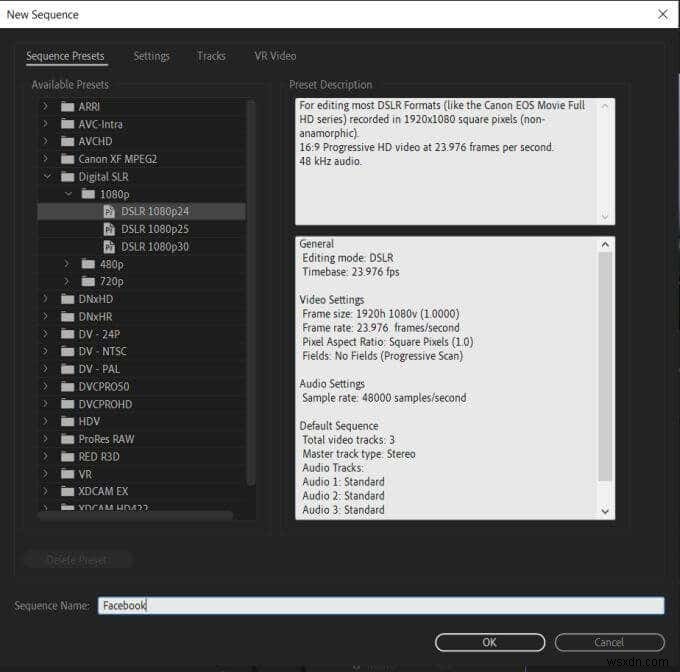Click the XDCAM EX folder icon

coord(67,491)
